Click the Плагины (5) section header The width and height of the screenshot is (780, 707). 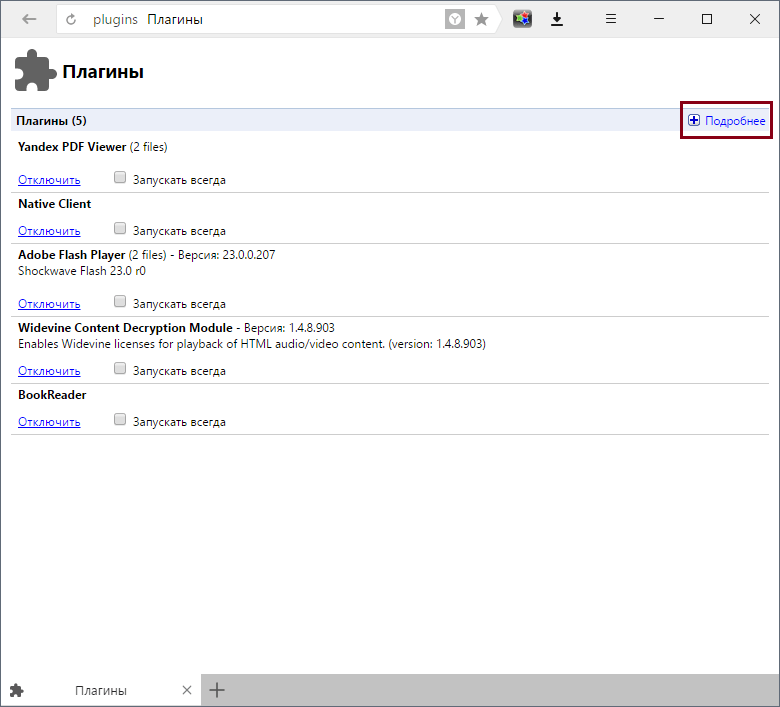(51, 121)
